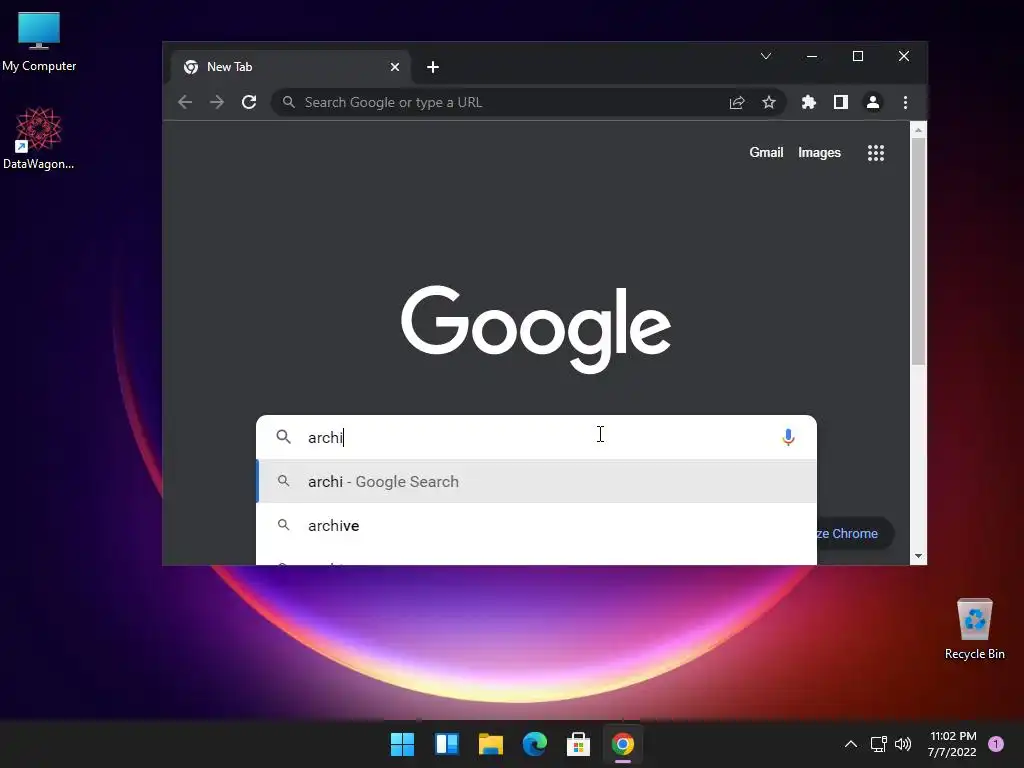Click the vertical scrollbar thumb
Image resolution: width=1024 pixels, height=768 pixels.
pyautogui.click(x=919, y=251)
